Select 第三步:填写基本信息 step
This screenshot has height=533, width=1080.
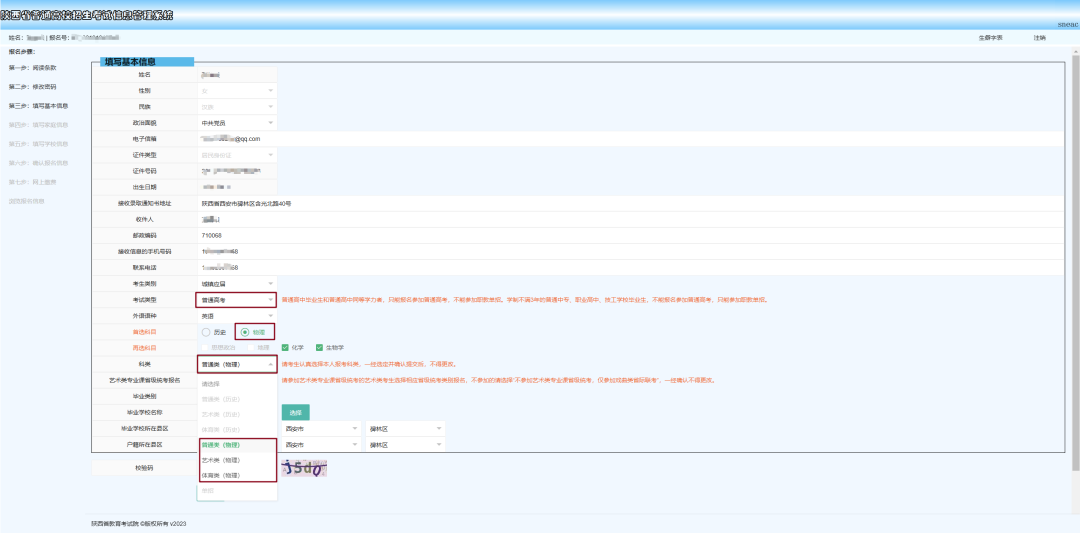(x=39, y=106)
